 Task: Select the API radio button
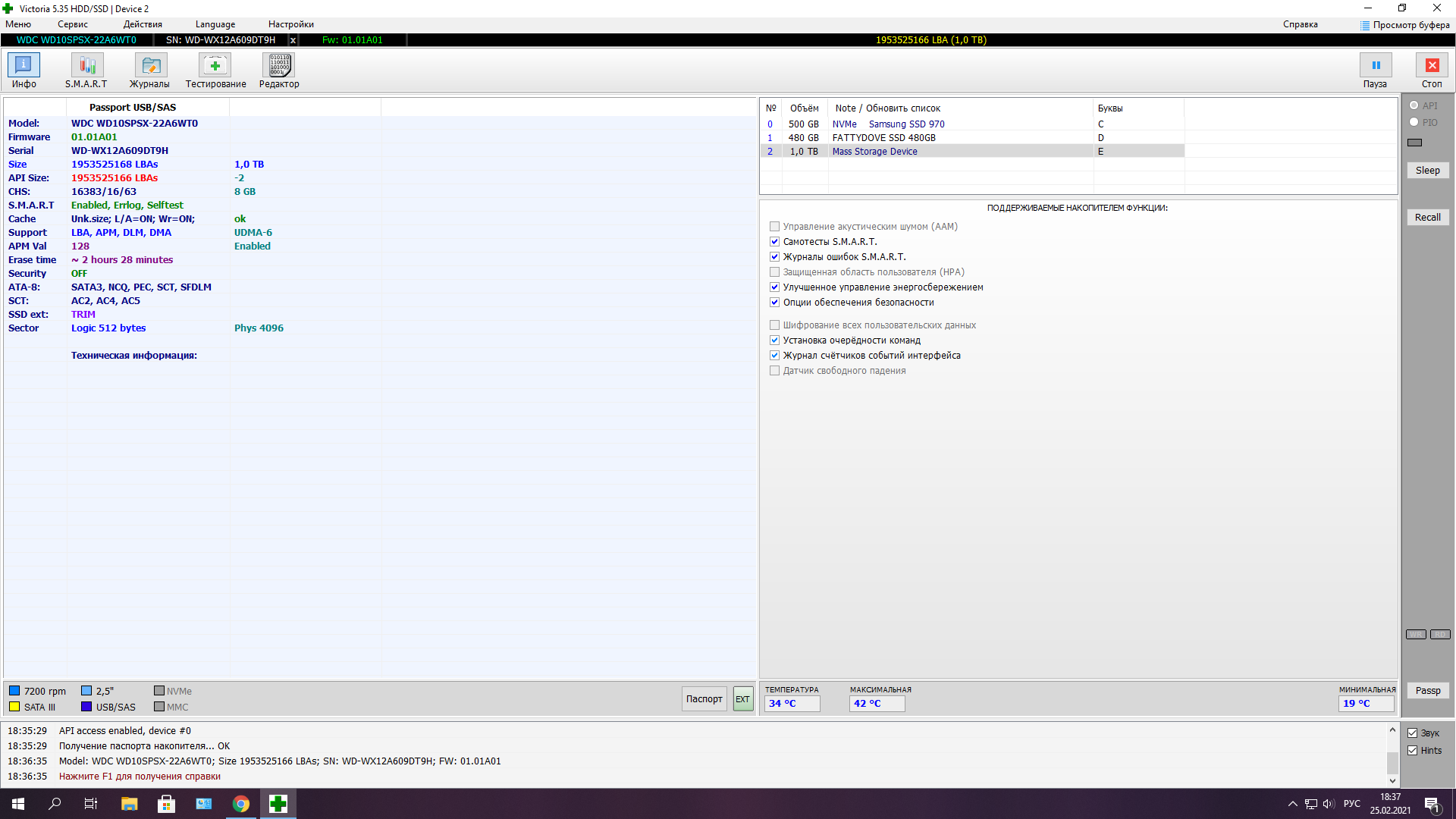tap(1414, 105)
